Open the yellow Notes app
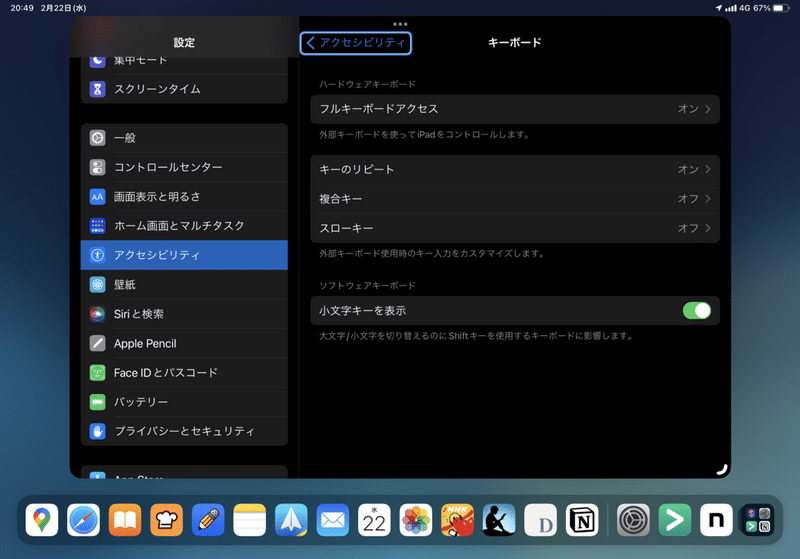This screenshot has width=800, height=559. 249,520
